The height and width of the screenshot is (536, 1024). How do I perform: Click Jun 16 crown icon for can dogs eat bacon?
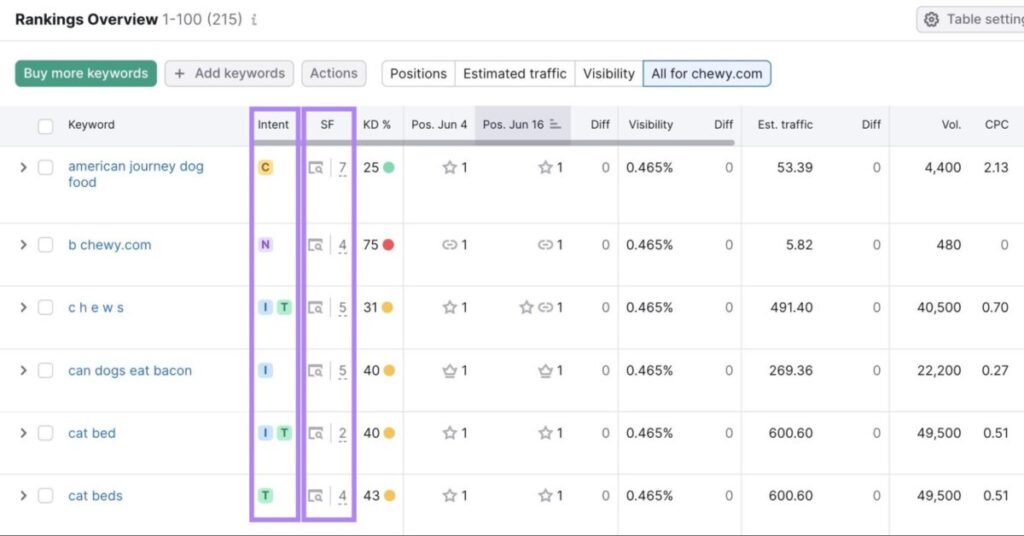545,370
